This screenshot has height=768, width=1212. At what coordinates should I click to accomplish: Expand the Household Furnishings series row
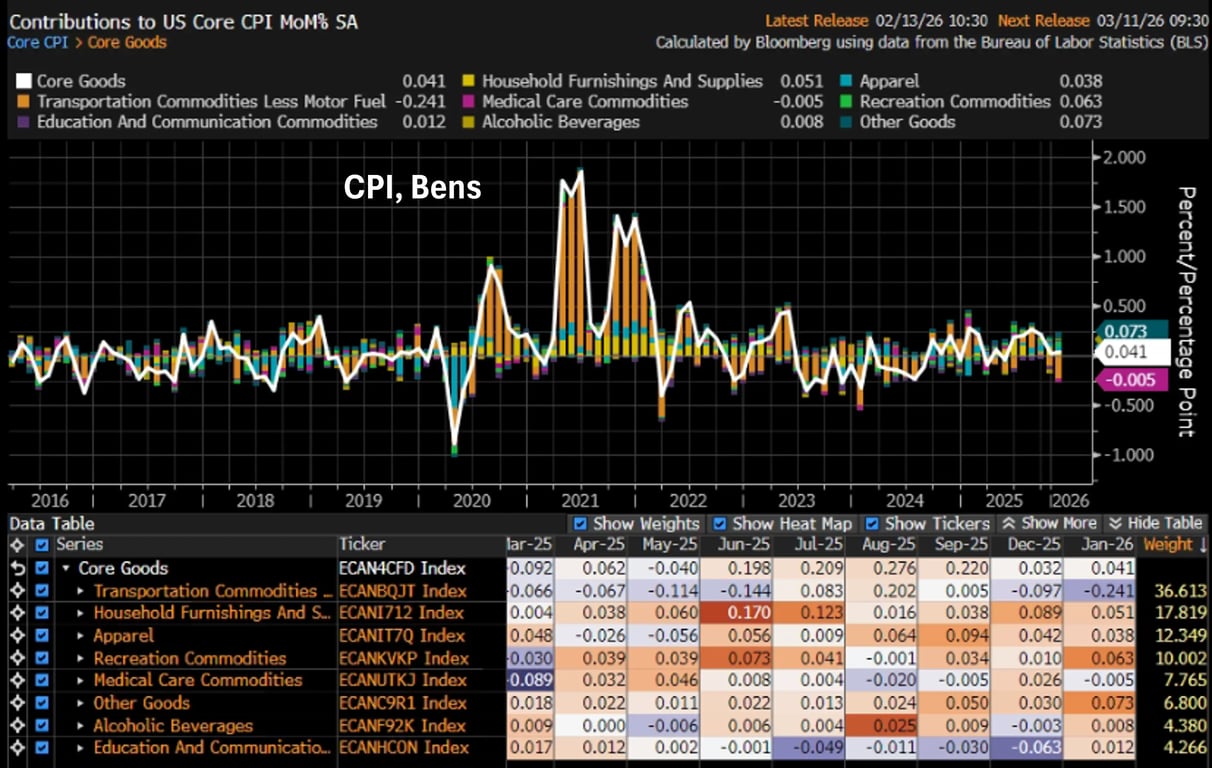(x=82, y=613)
